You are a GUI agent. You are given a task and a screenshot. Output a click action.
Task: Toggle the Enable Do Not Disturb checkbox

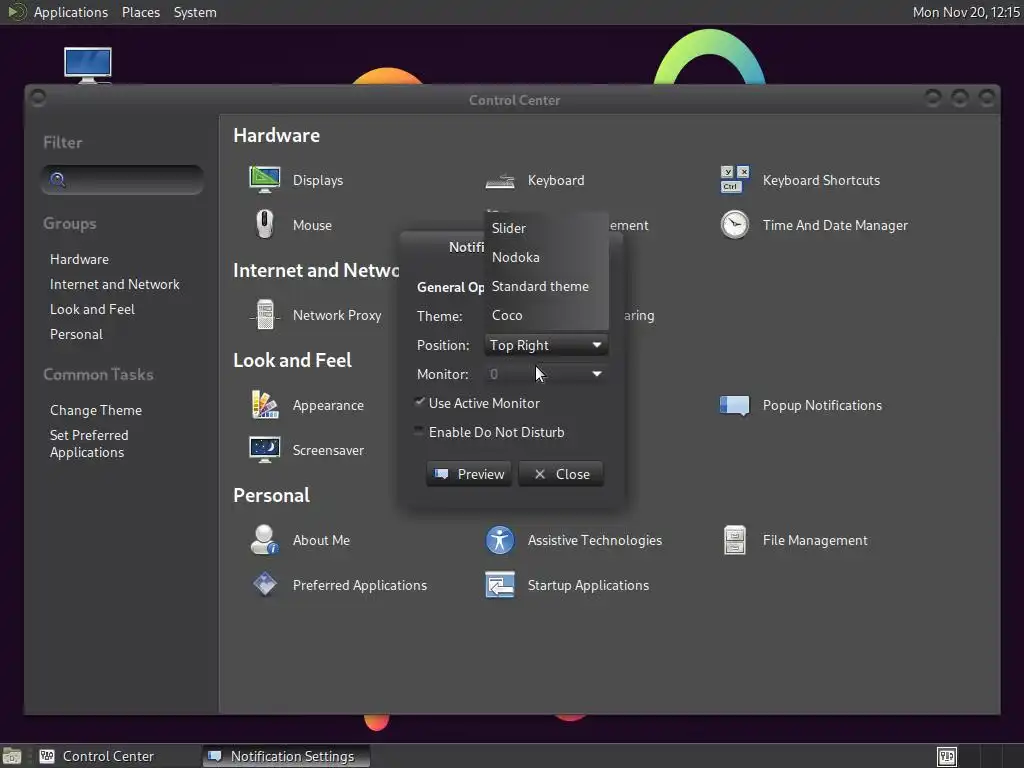(419, 431)
